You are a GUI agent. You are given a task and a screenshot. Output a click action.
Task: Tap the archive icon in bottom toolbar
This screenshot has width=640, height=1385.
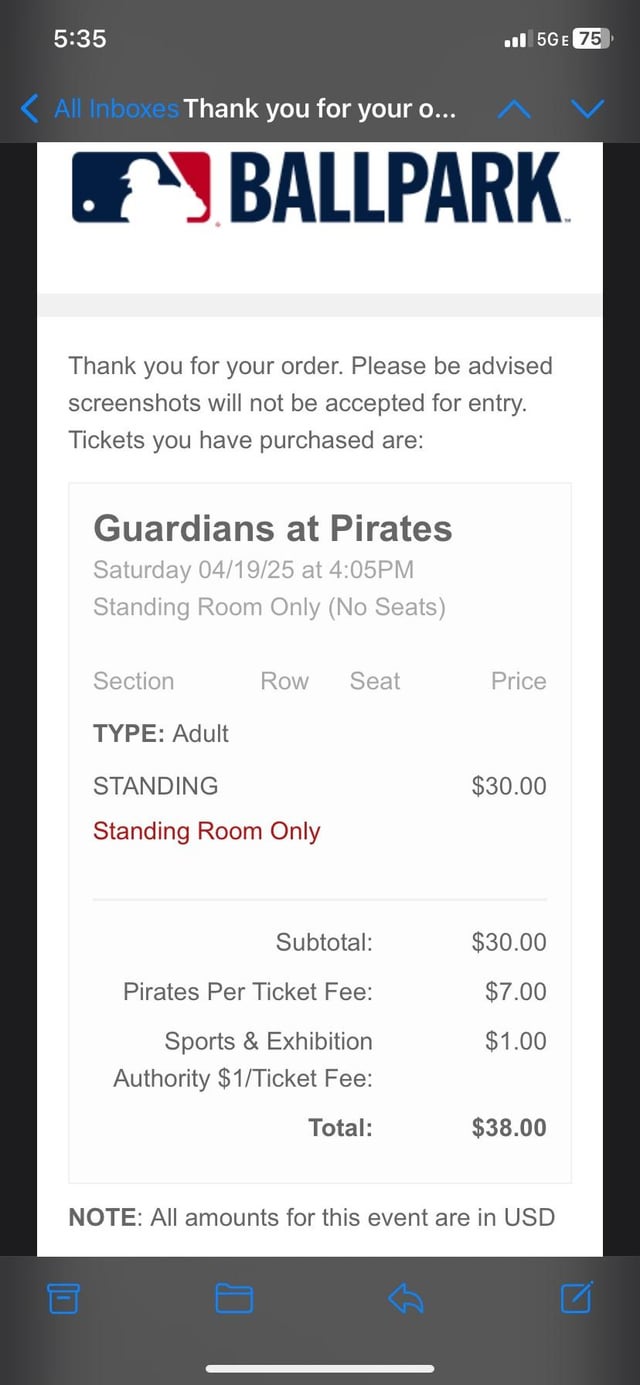click(63, 1298)
